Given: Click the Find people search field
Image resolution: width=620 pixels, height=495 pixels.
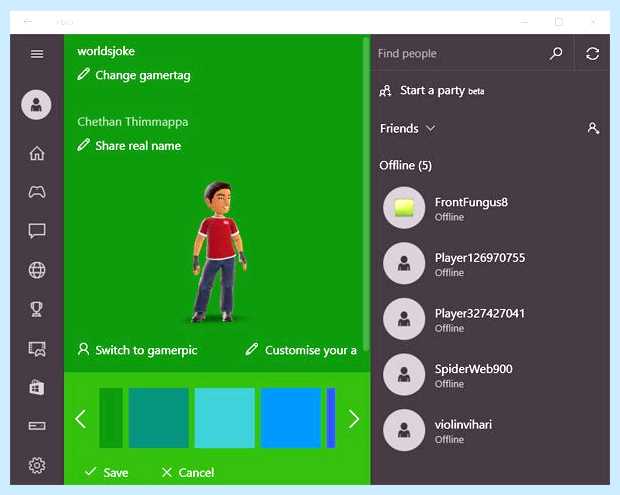Looking at the screenshot, I should tap(459, 53).
